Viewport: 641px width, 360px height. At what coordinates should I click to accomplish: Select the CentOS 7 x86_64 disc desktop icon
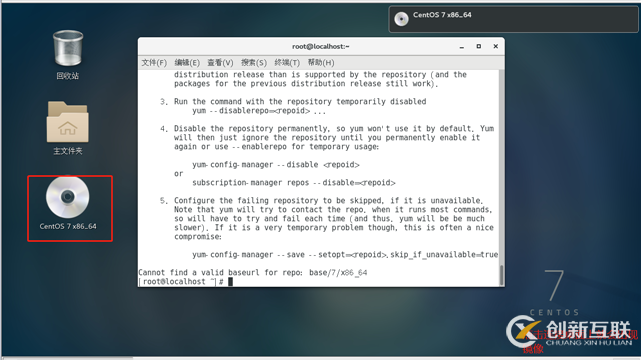pos(68,197)
